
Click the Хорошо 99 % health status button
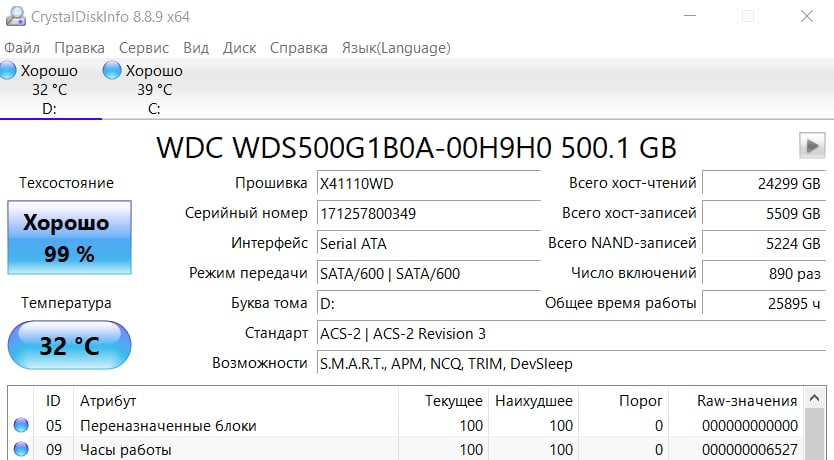pyautogui.click(x=69, y=237)
